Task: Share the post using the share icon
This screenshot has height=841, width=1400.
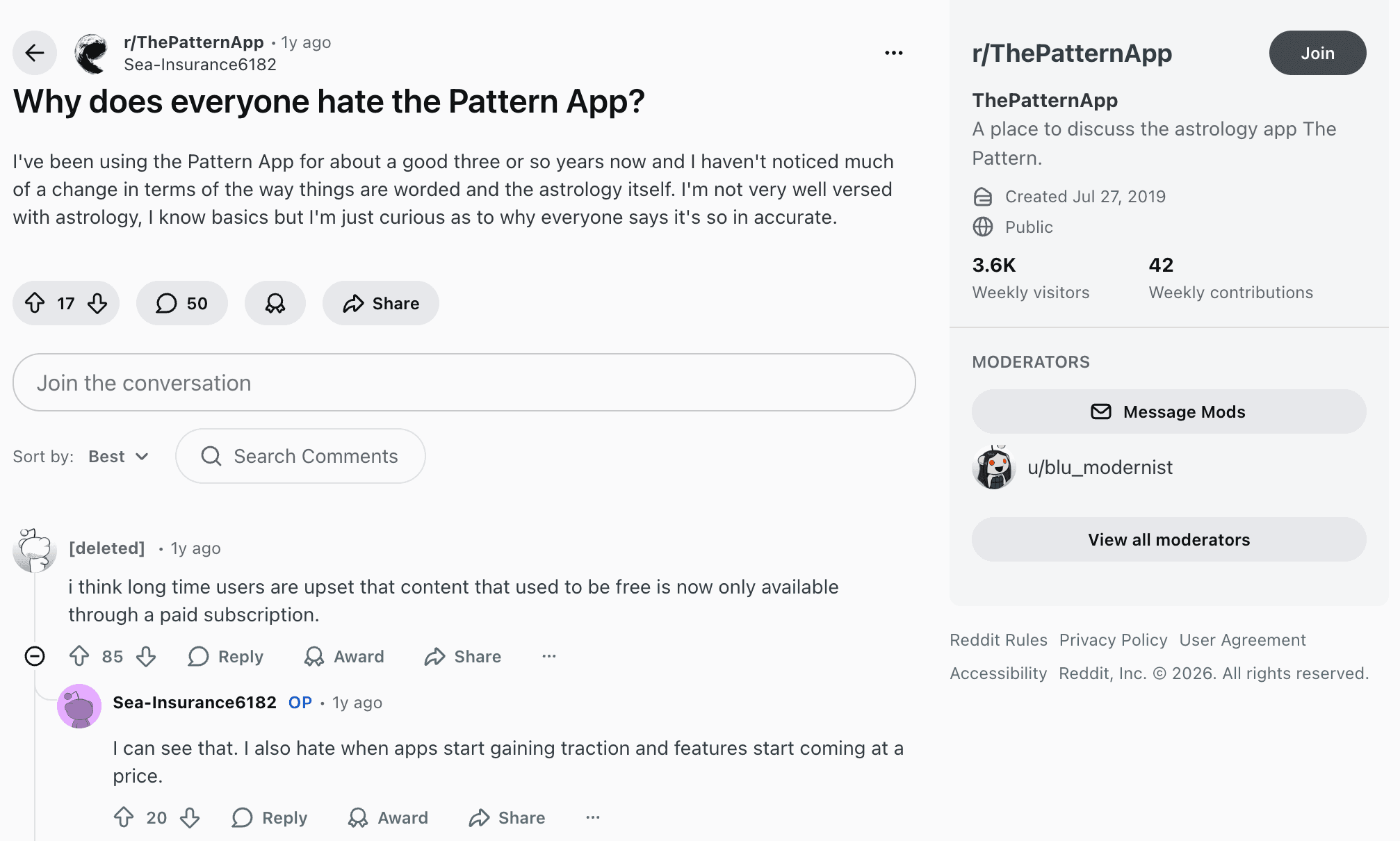Action: point(355,303)
